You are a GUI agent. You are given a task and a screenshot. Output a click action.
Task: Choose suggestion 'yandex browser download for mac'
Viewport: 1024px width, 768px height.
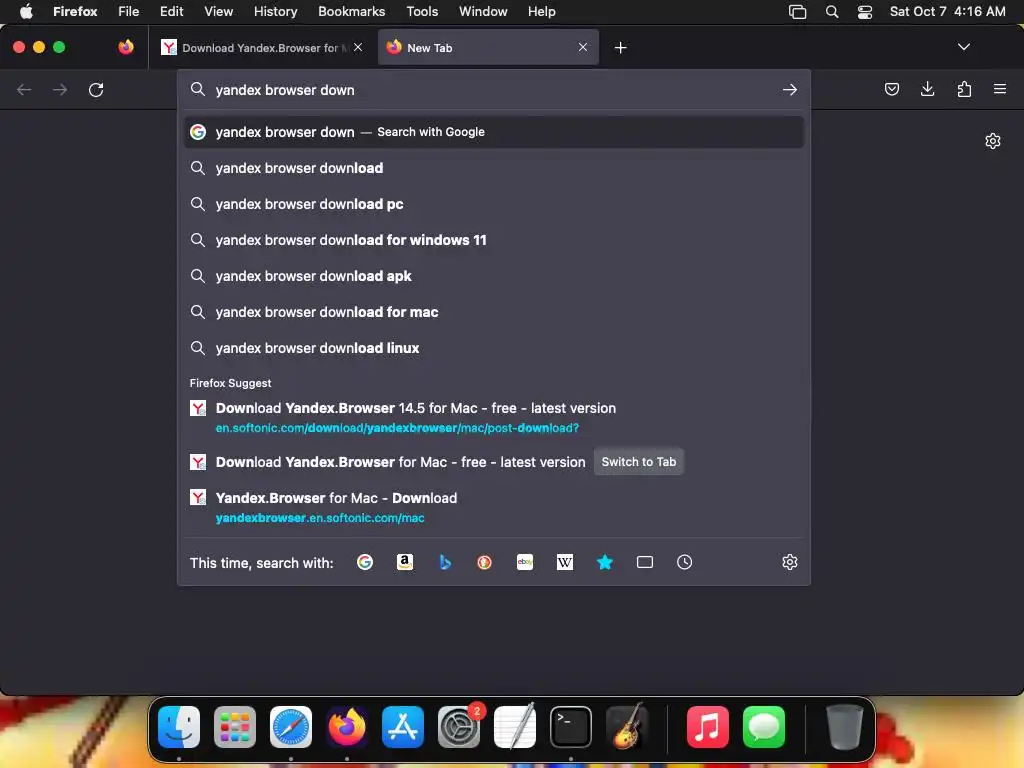(x=494, y=312)
